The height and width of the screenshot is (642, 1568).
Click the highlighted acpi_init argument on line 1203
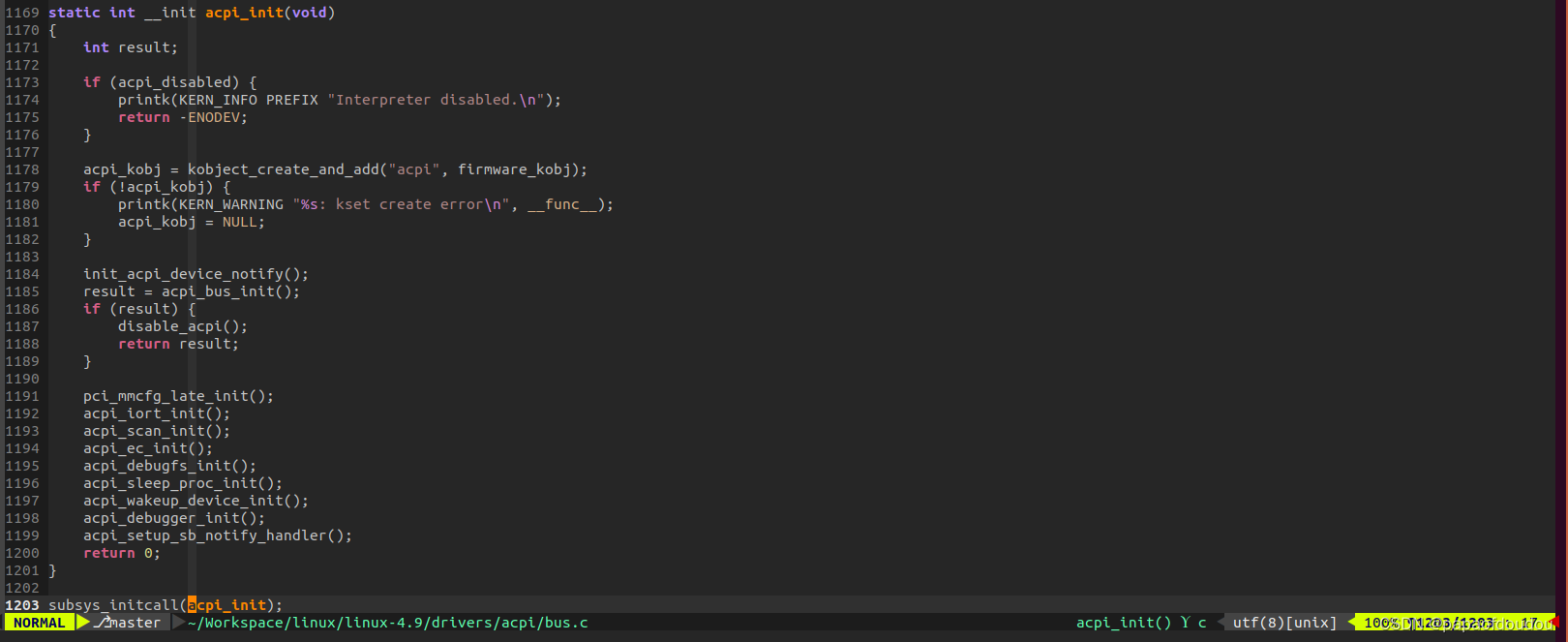click(x=226, y=605)
